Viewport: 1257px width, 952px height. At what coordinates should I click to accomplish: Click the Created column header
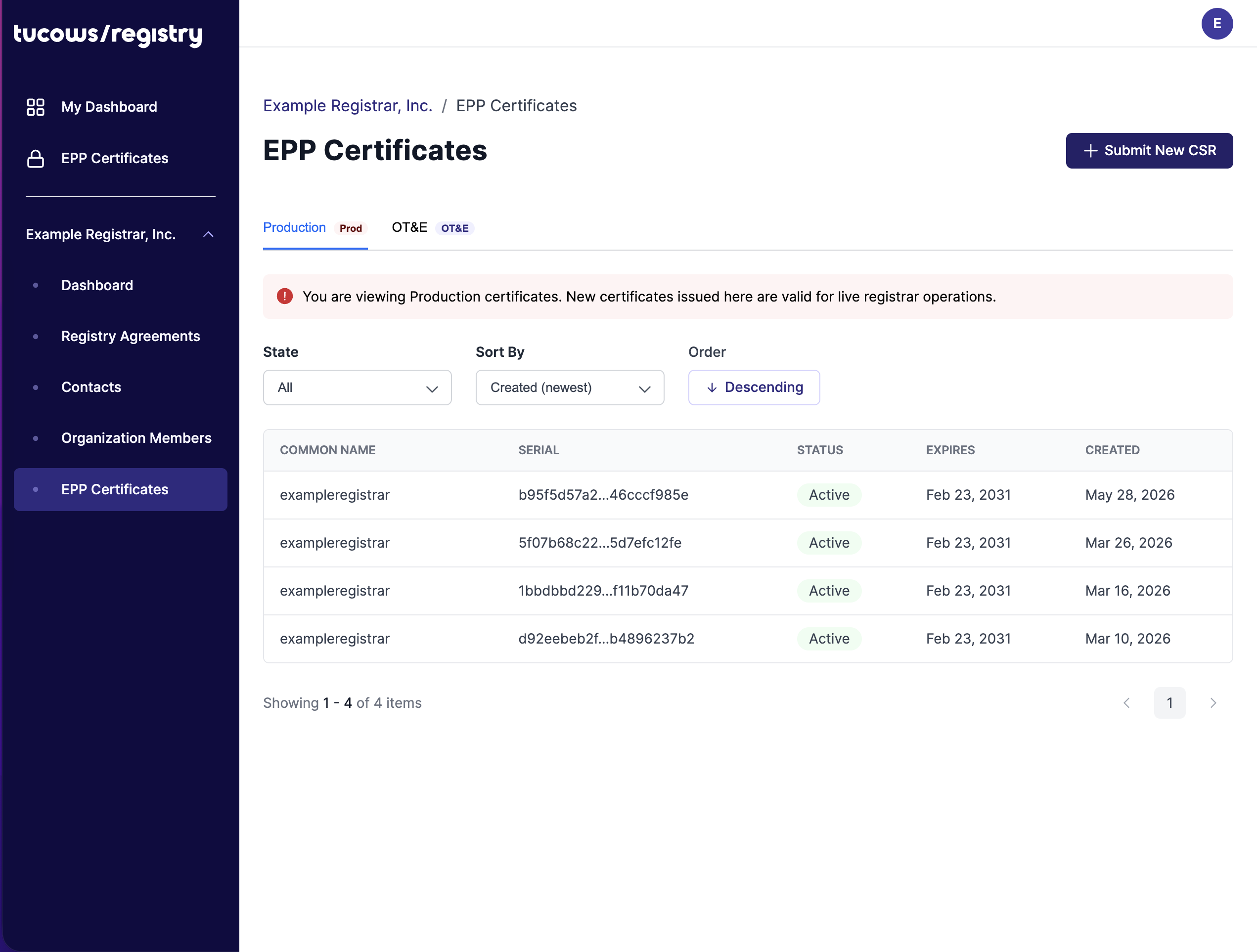pos(1112,450)
